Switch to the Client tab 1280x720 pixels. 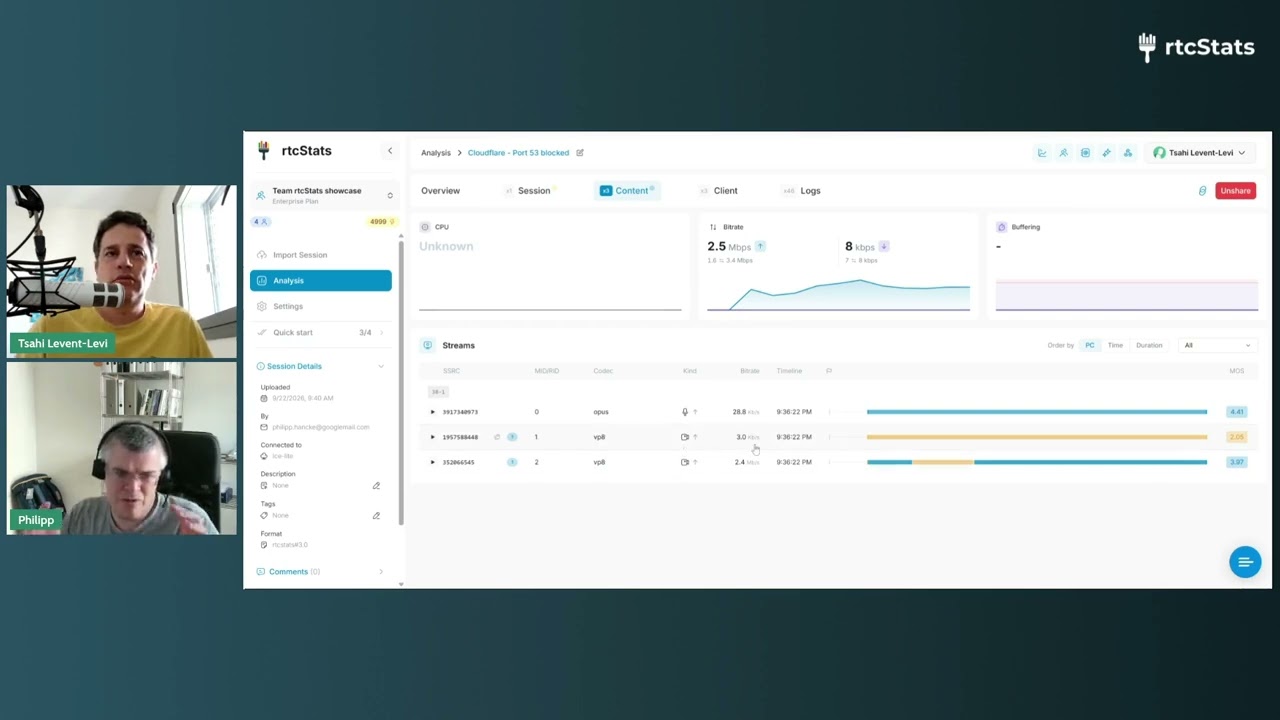click(x=719, y=191)
